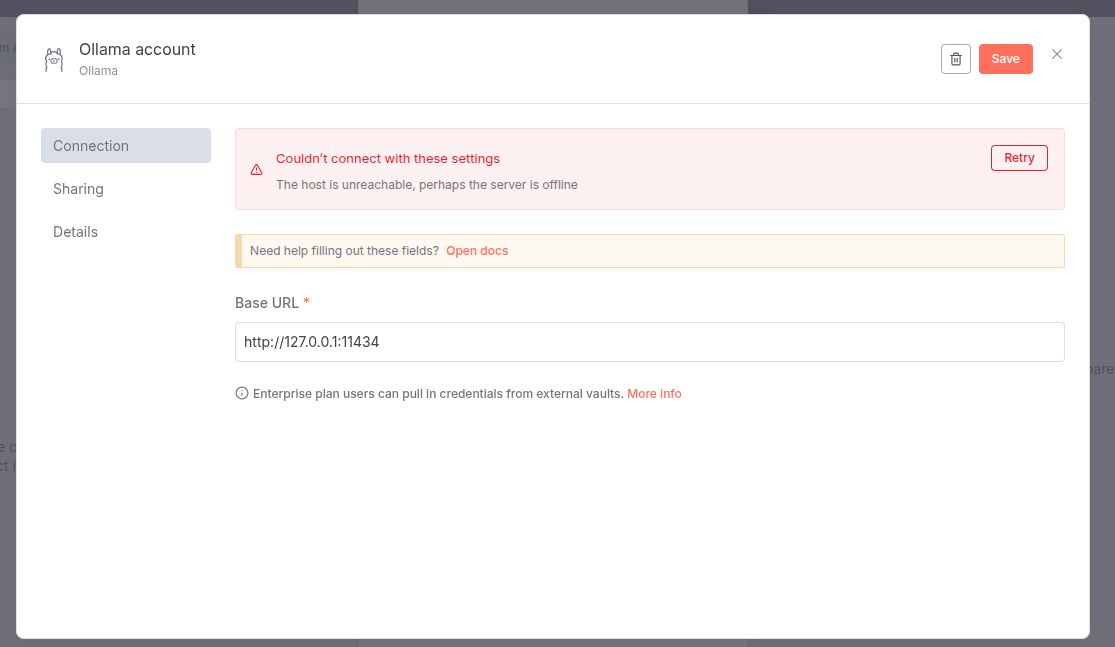
Task: Delete credential using the trash icon
Action: pos(955,59)
